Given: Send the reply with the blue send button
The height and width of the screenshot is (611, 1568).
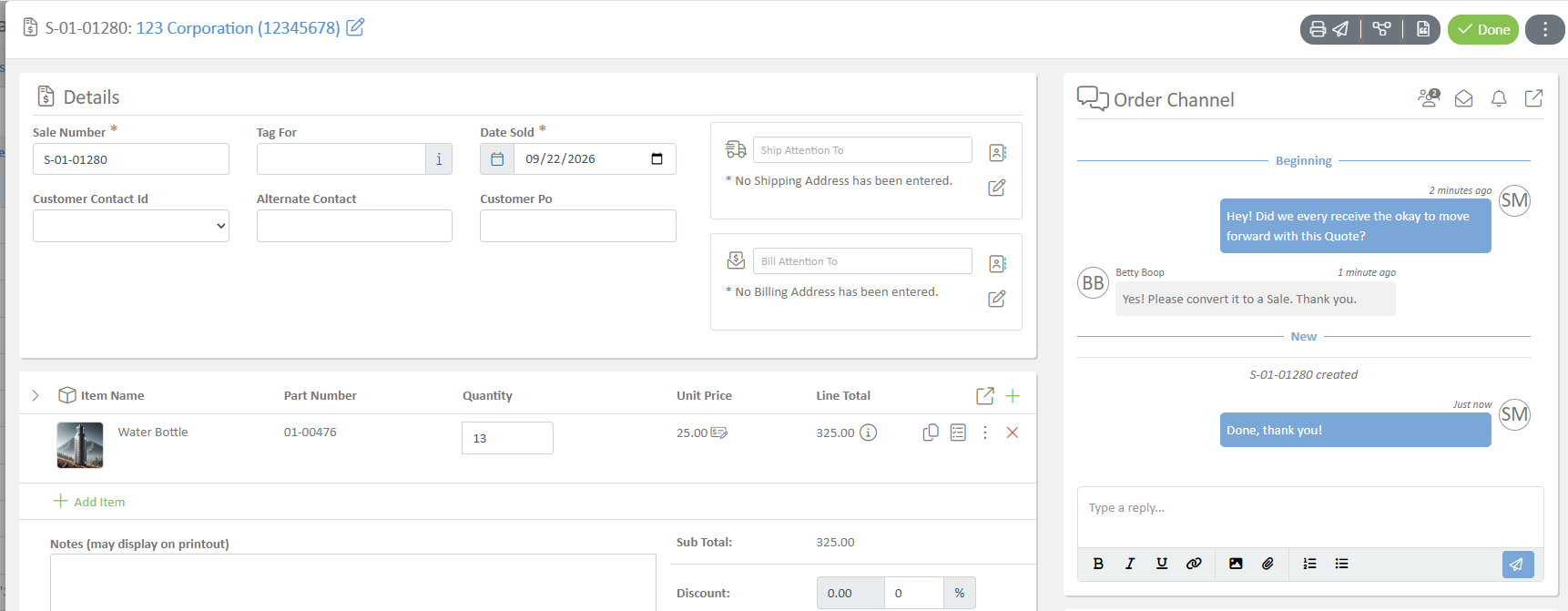Looking at the screenshot, I should point(1518,565).
